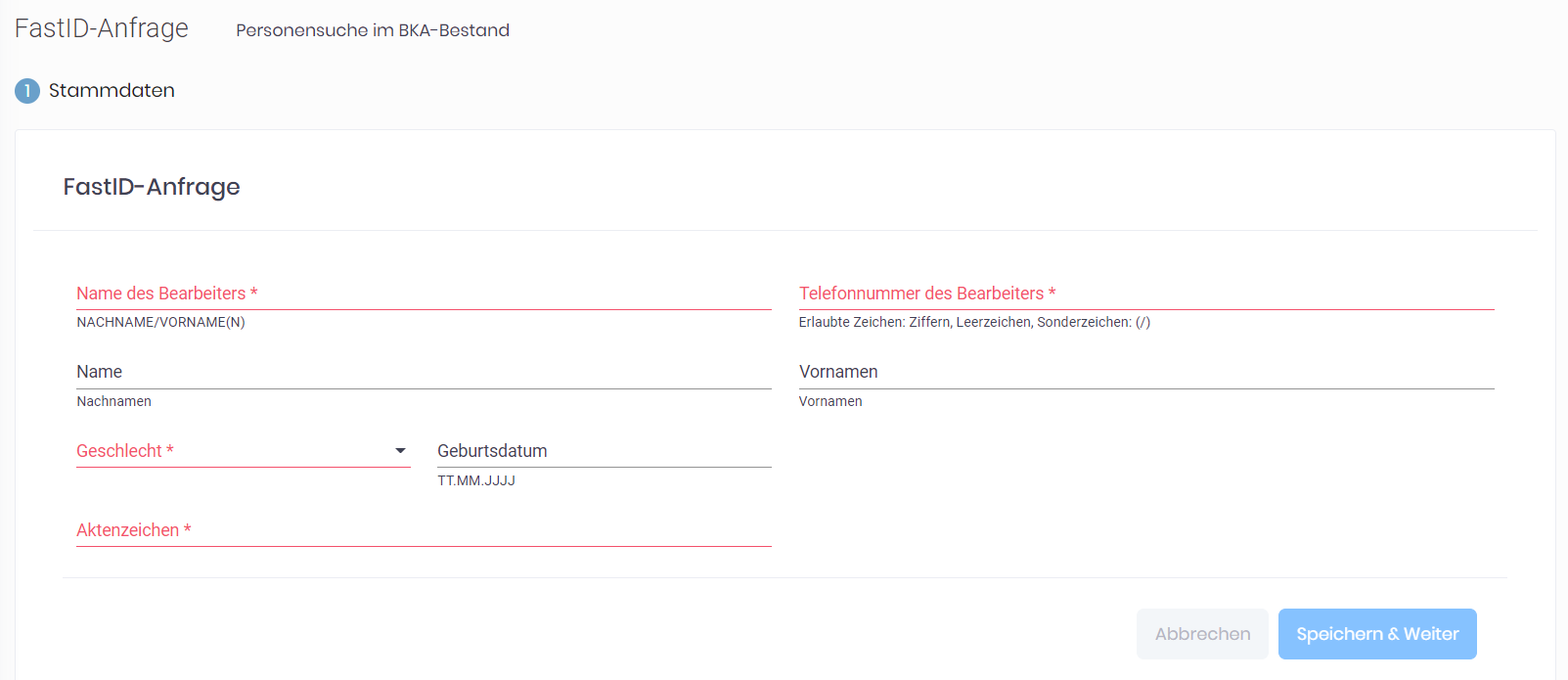Click the FastID-Anfrage page title

[x=102, y=28]
